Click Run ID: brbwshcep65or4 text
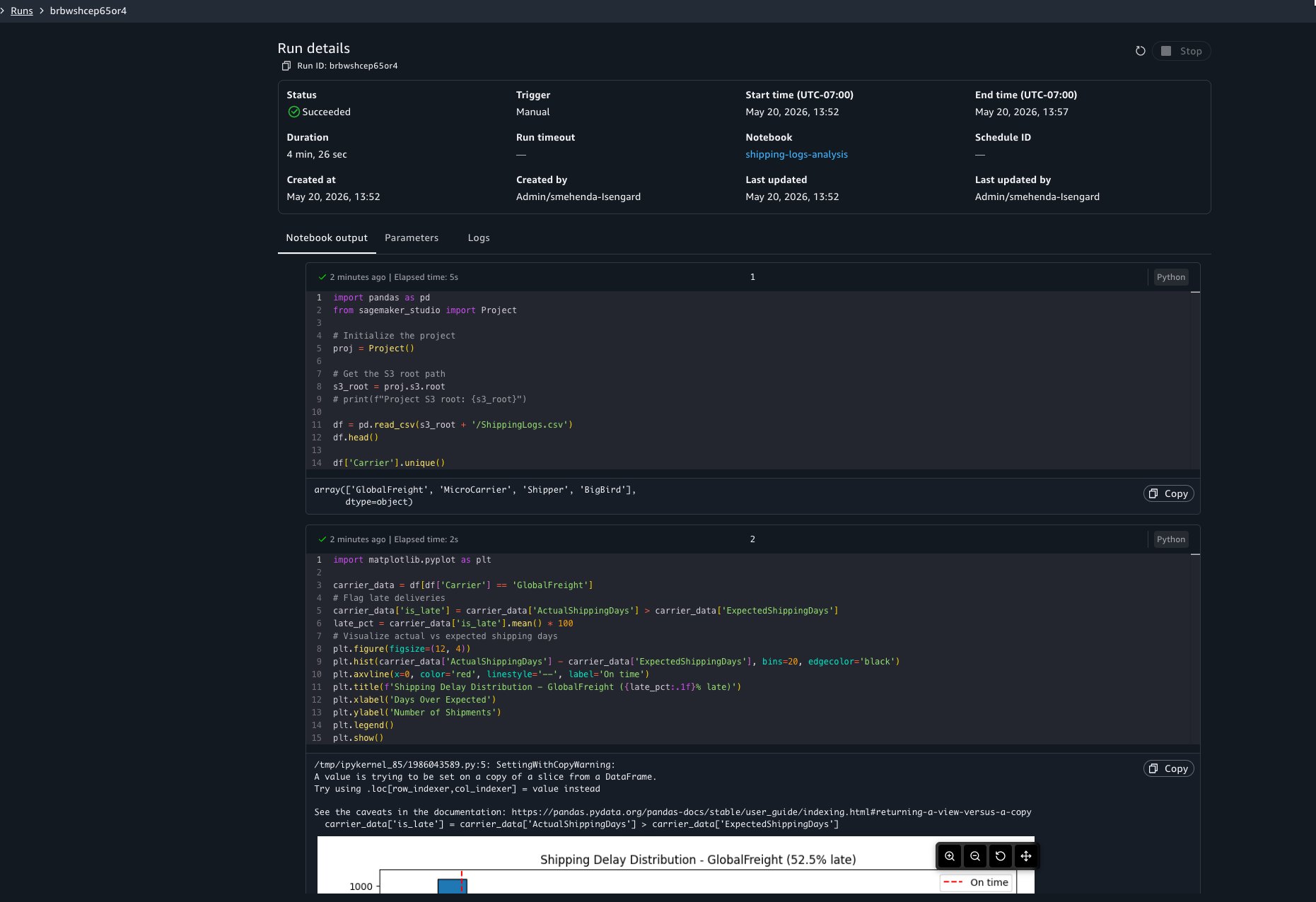Screen dimensions: 1316x902 click(347, 66)
